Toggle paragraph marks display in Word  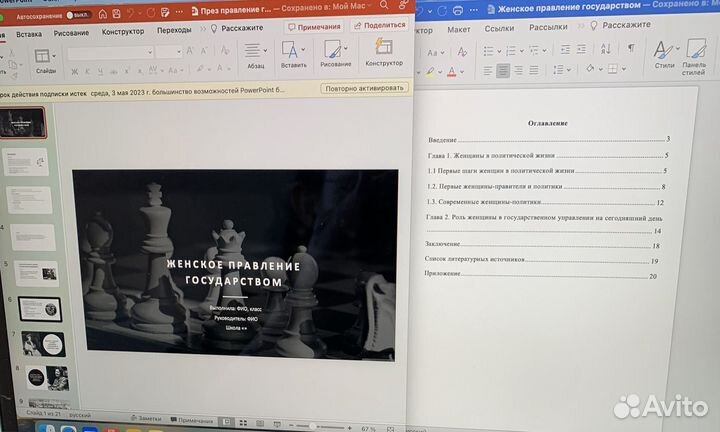631,48
